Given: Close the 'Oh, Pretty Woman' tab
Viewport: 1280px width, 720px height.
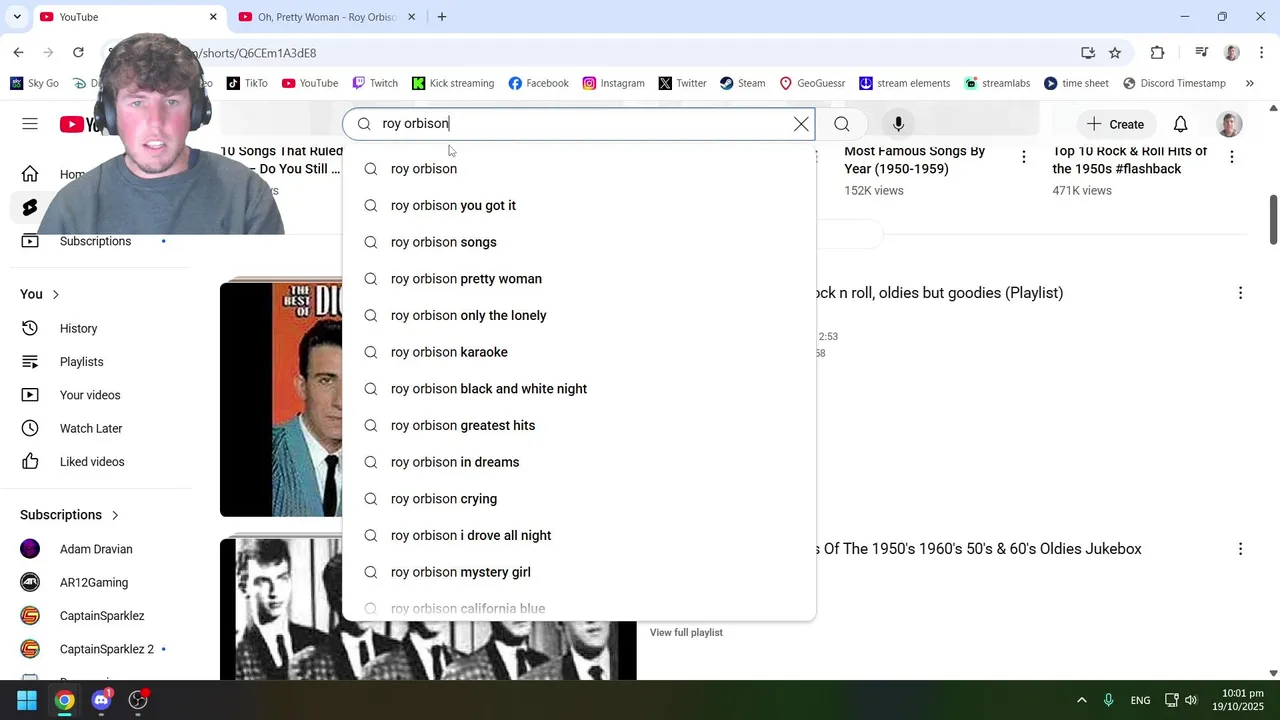Looking at the screenshot, I should (x=411, y=17).
